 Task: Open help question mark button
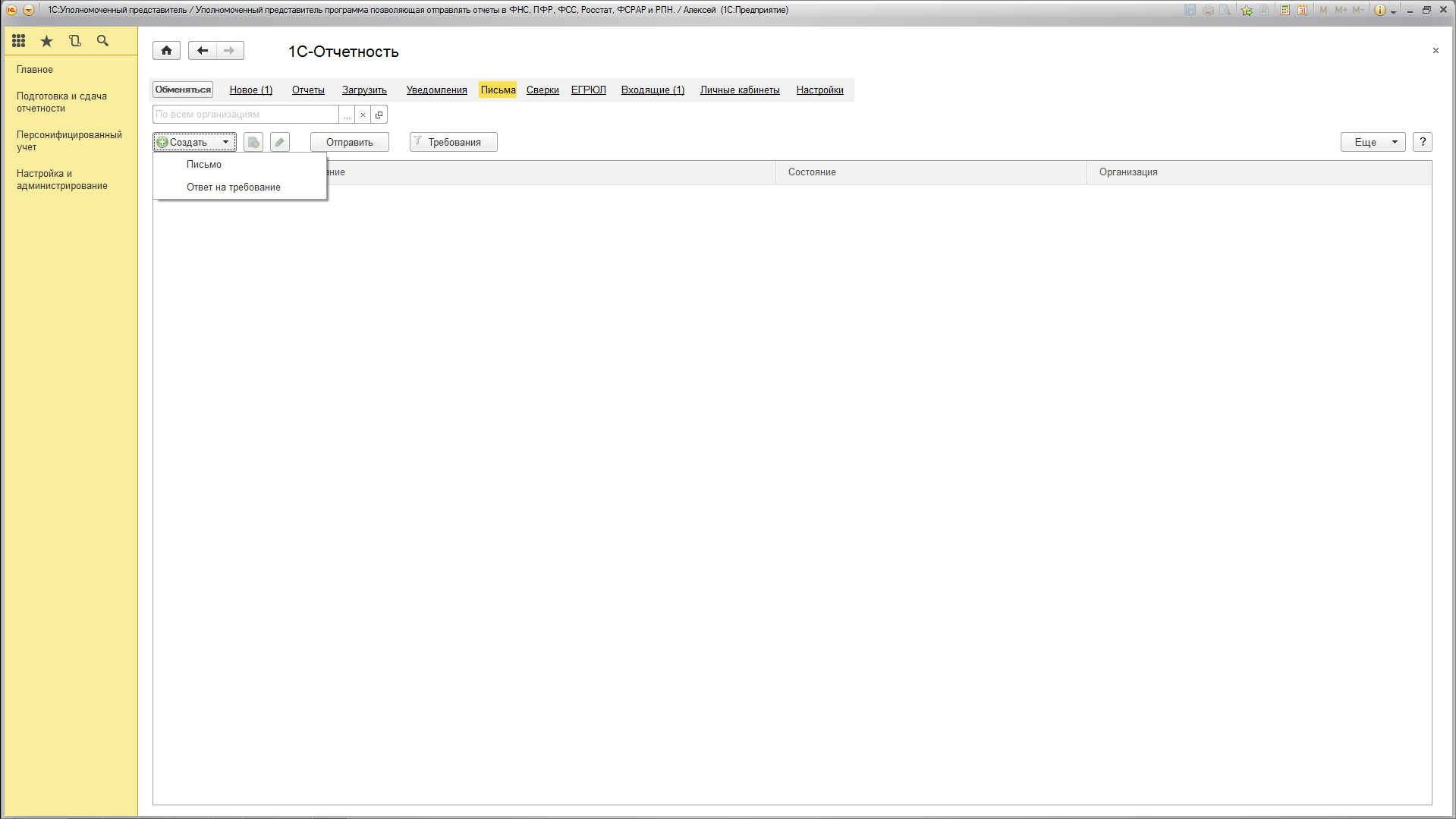1423,143
